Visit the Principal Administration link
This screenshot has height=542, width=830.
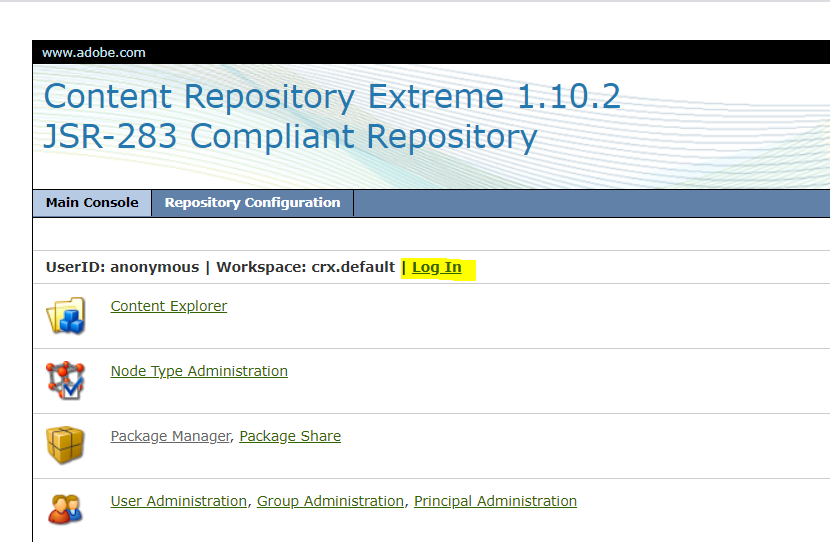click(495, 501)
